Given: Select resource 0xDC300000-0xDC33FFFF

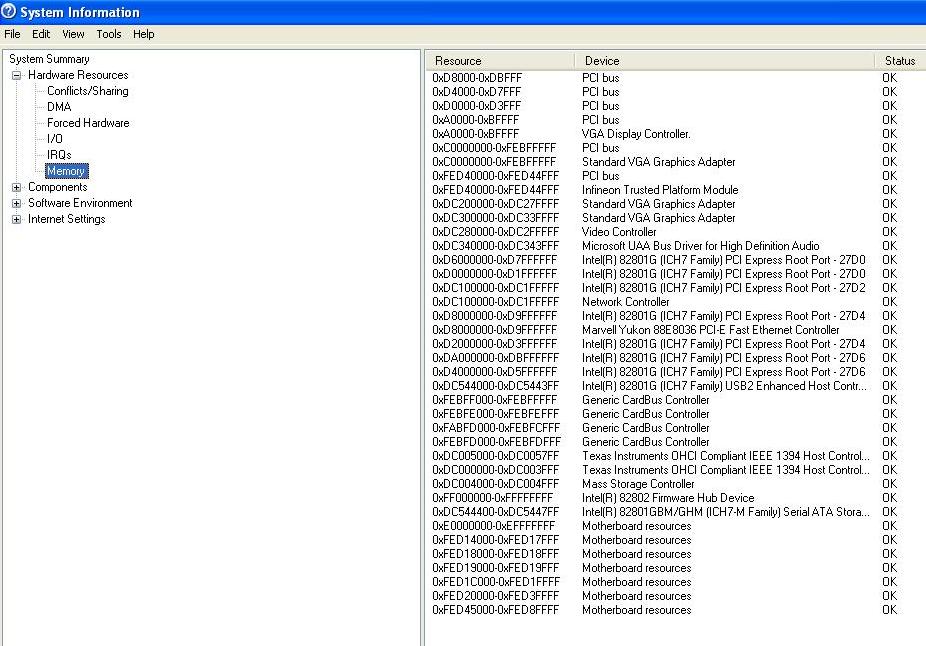Looking at the screenshot, I should click(495, 218).
